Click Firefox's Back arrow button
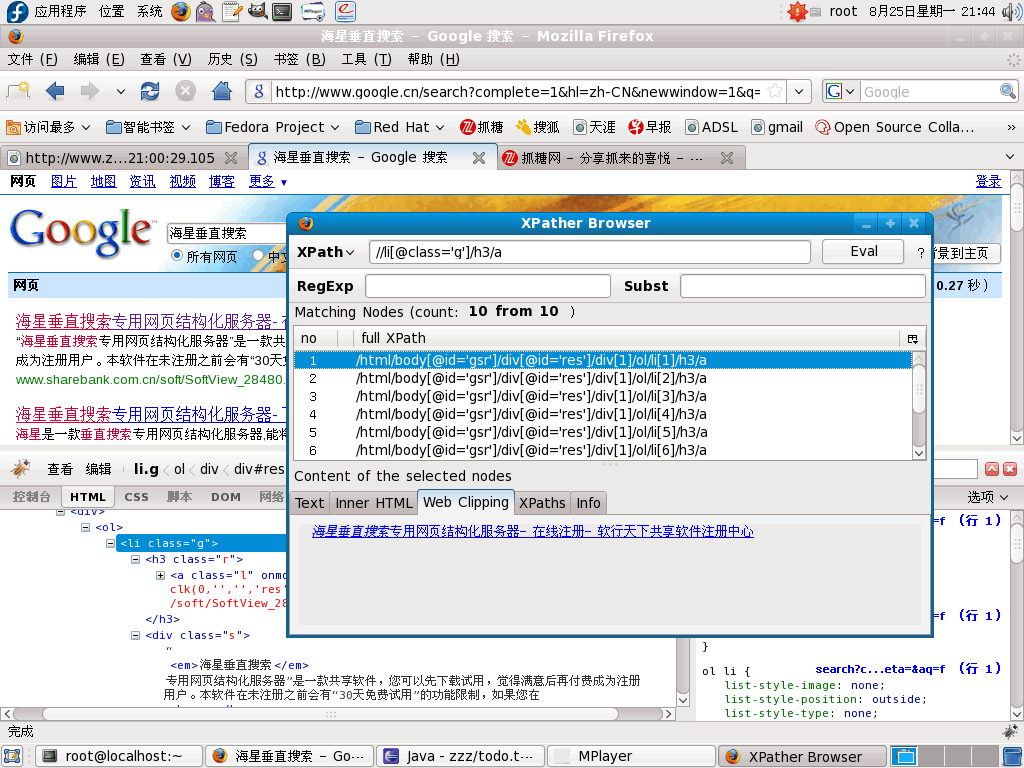Screen dimensions: 1024x768 point(55,91)
